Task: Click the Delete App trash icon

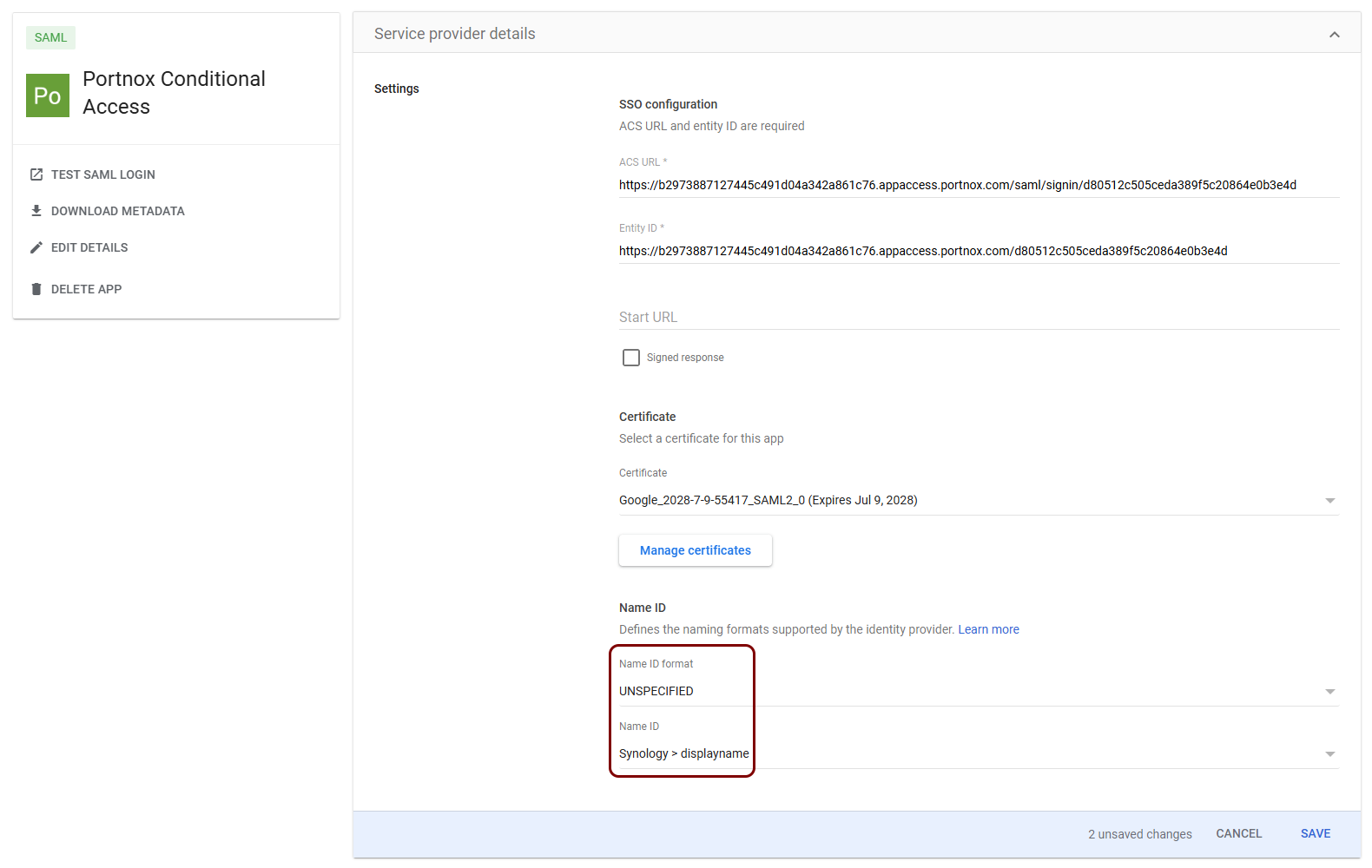Action: pyautogui.click(x=36, y=289)
